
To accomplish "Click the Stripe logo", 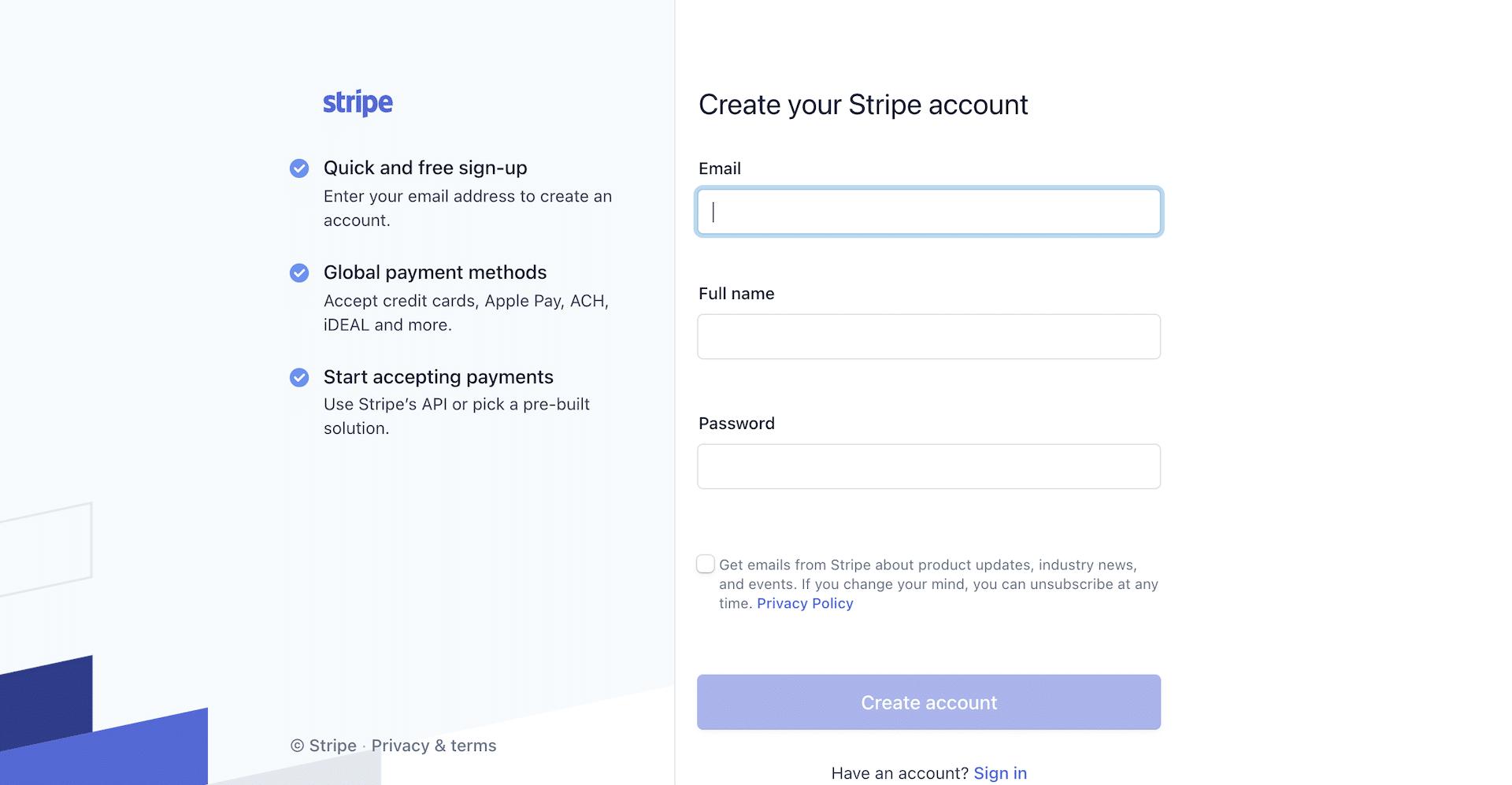I will 358,103.
